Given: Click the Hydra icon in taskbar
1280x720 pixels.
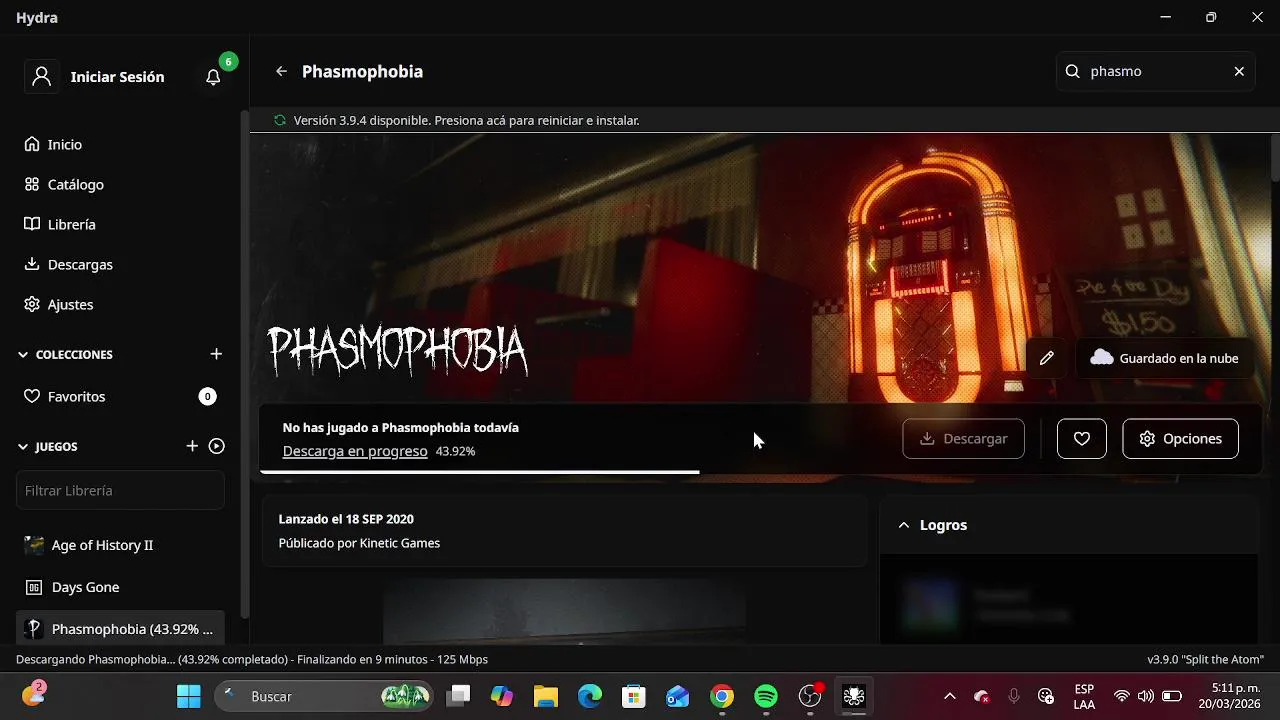Looking at the screenshot, I should pyautogui.click(x=854, y=696).
